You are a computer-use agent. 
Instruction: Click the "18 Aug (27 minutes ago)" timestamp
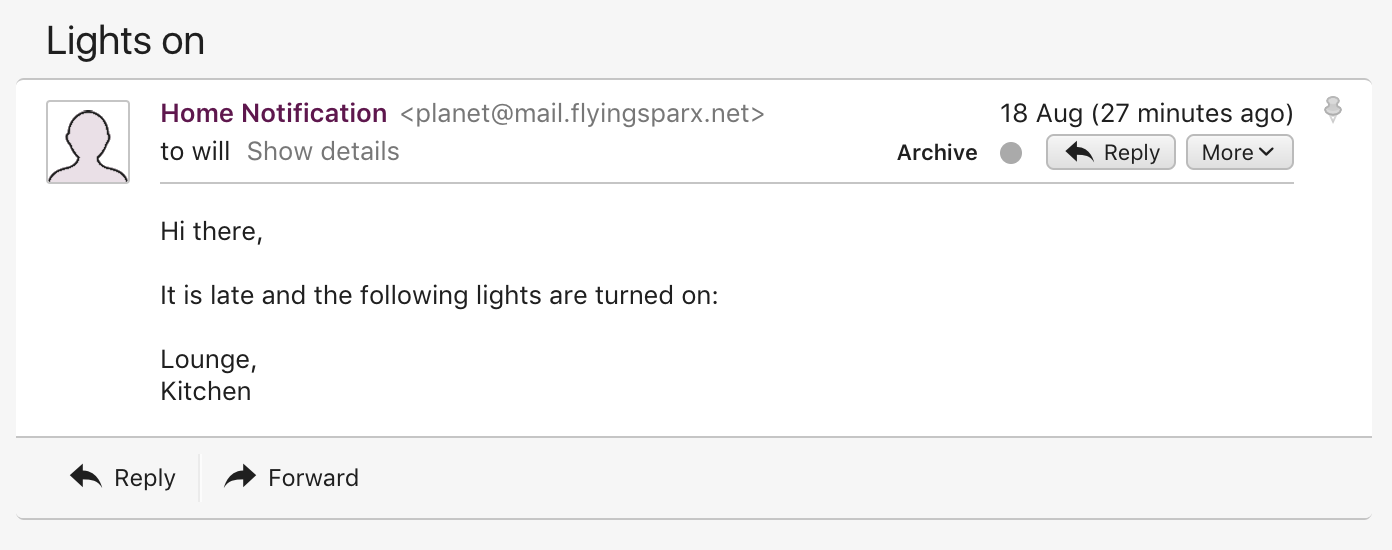pos(1146,114)
